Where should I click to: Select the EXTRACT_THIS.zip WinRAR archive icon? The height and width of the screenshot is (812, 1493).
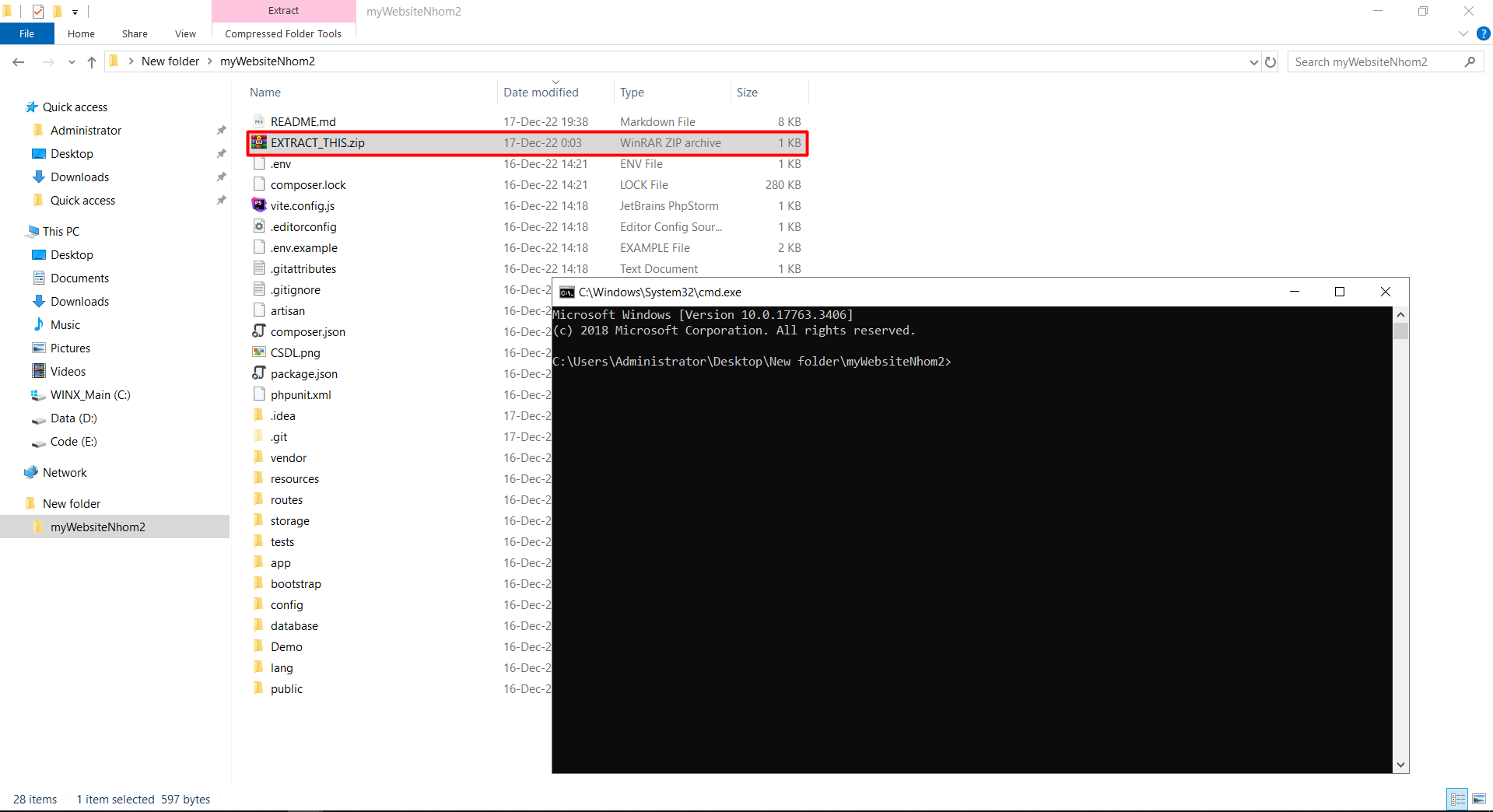(259, 143)
